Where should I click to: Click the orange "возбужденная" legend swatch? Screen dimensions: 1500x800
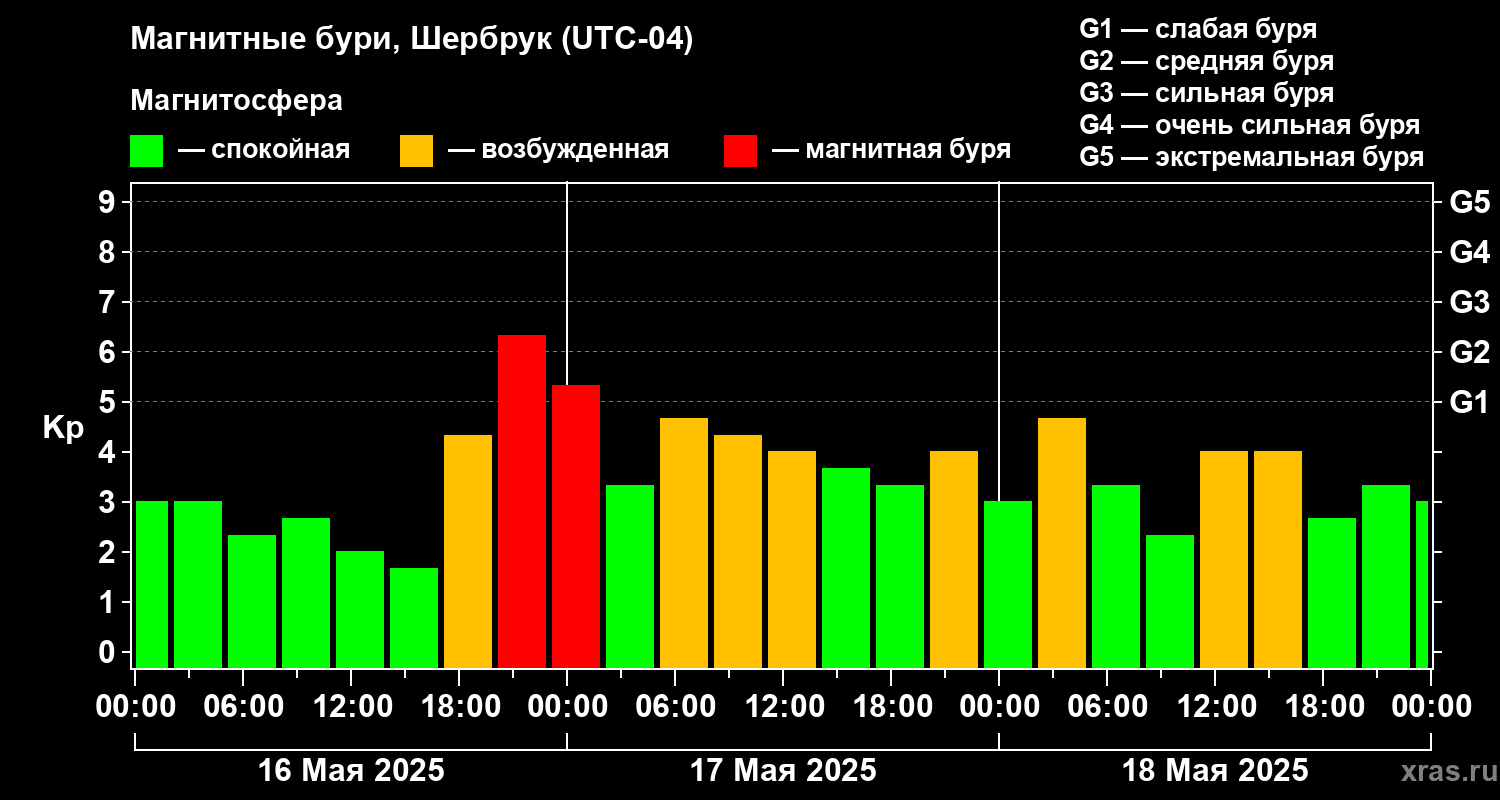[416, 151]
